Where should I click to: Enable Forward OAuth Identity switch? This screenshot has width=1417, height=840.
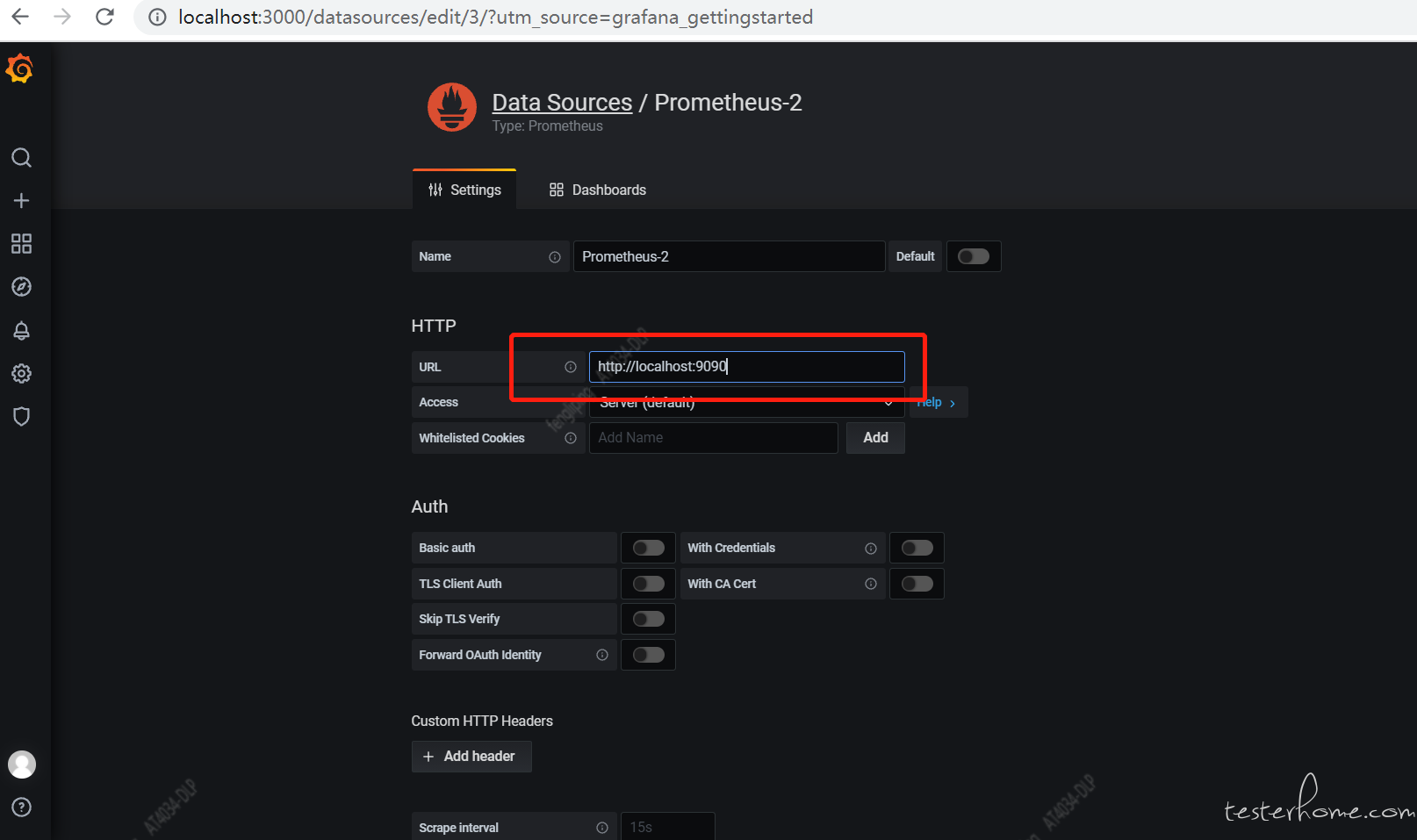point(649,655)
